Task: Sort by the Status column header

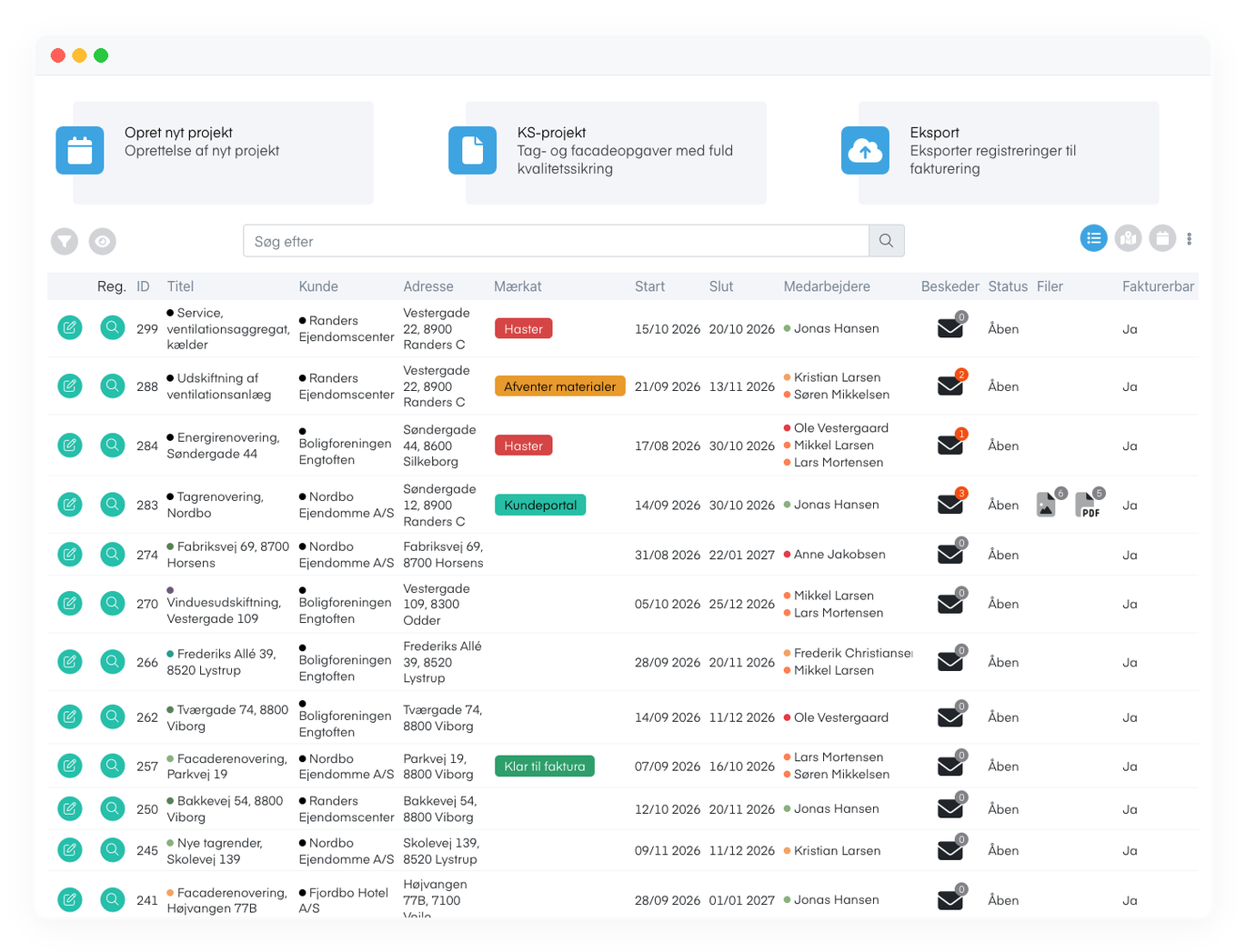Action: (x=1008, y=286)
